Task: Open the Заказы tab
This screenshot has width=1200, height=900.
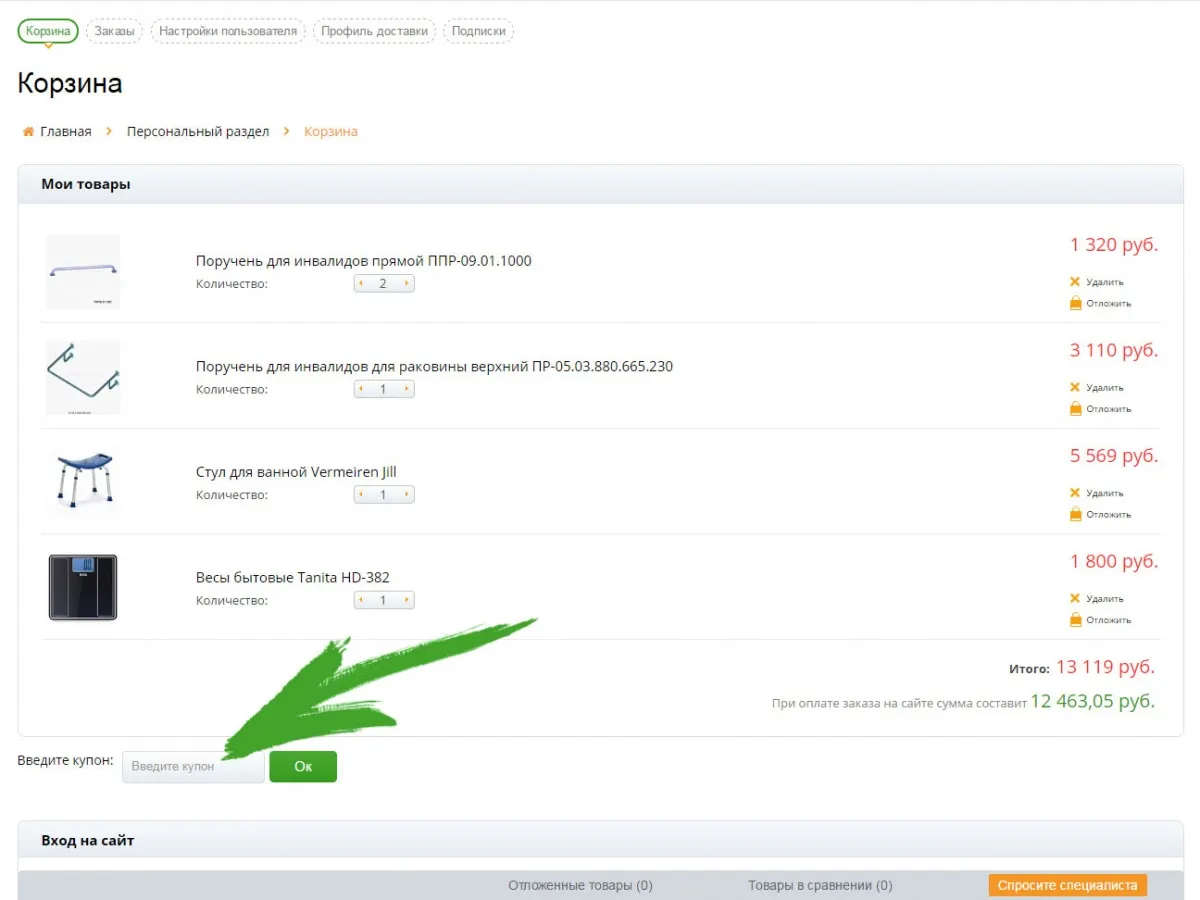Action: coord(115,31)
